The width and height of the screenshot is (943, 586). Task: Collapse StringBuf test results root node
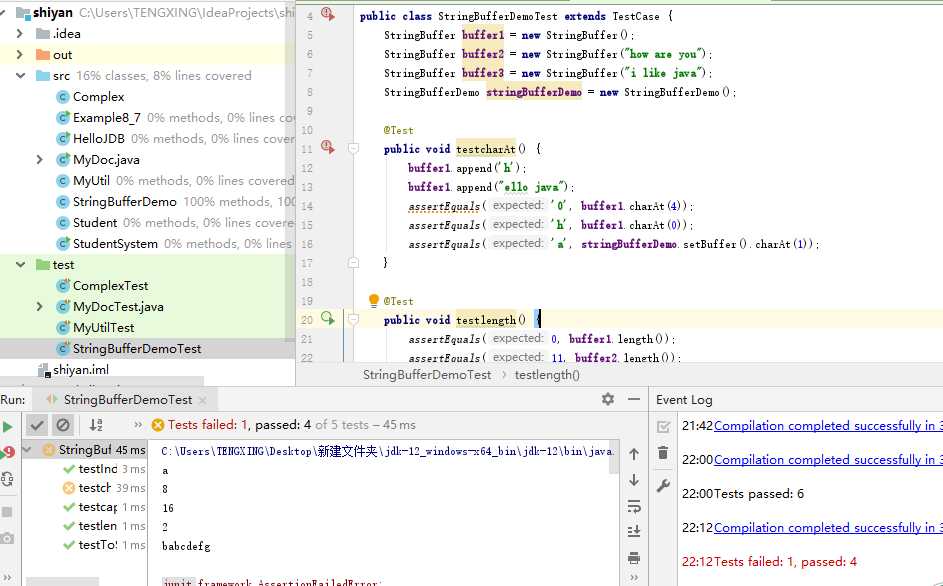(x=27, y=449)
